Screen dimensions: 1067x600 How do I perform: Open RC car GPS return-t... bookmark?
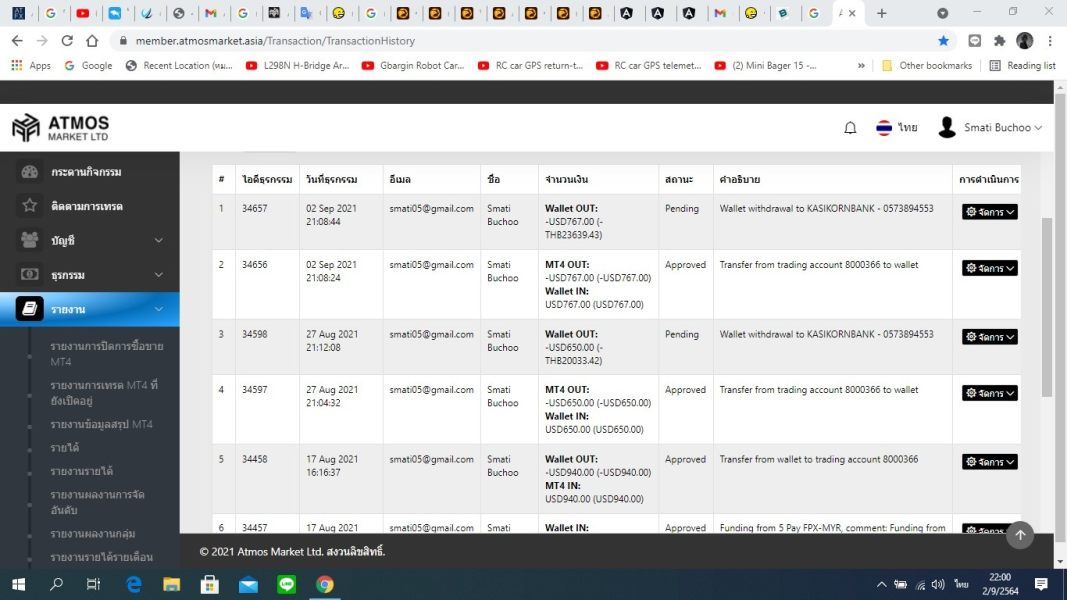click(531, 65)
